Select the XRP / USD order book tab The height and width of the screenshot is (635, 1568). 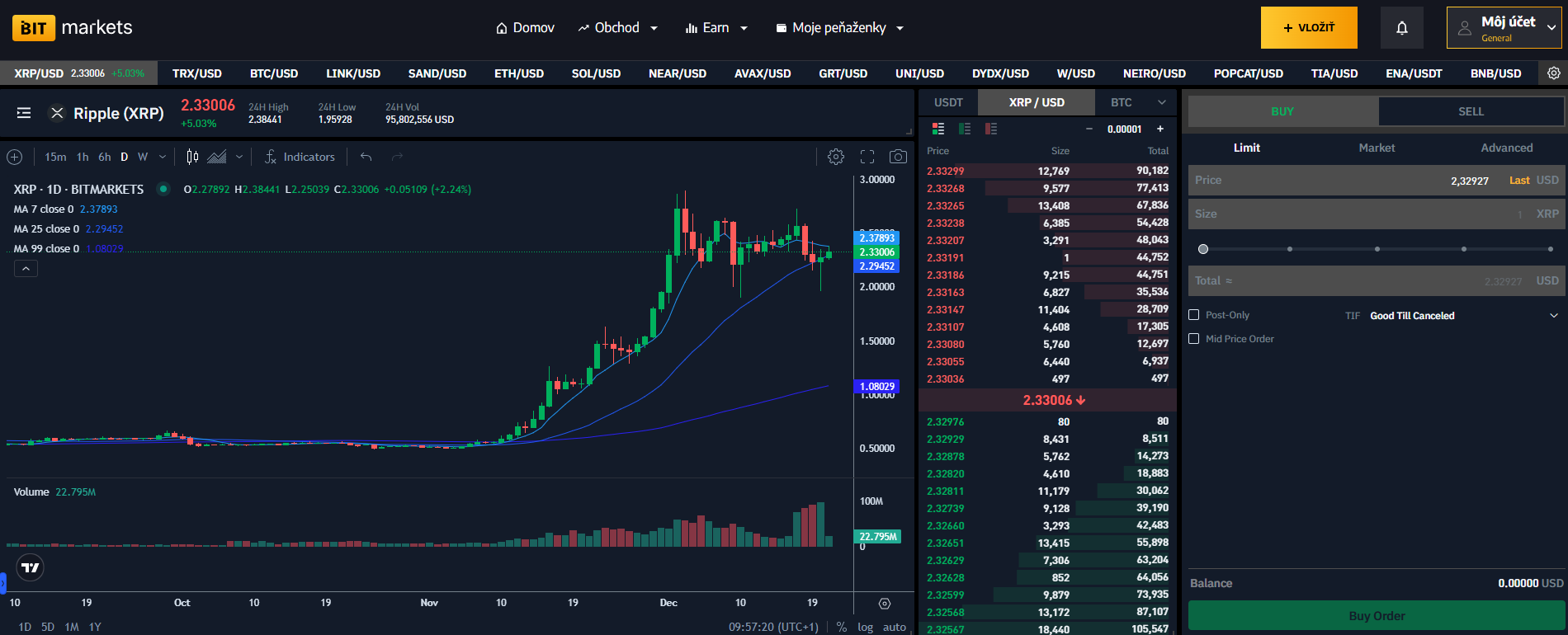(x=1037, y=102)
